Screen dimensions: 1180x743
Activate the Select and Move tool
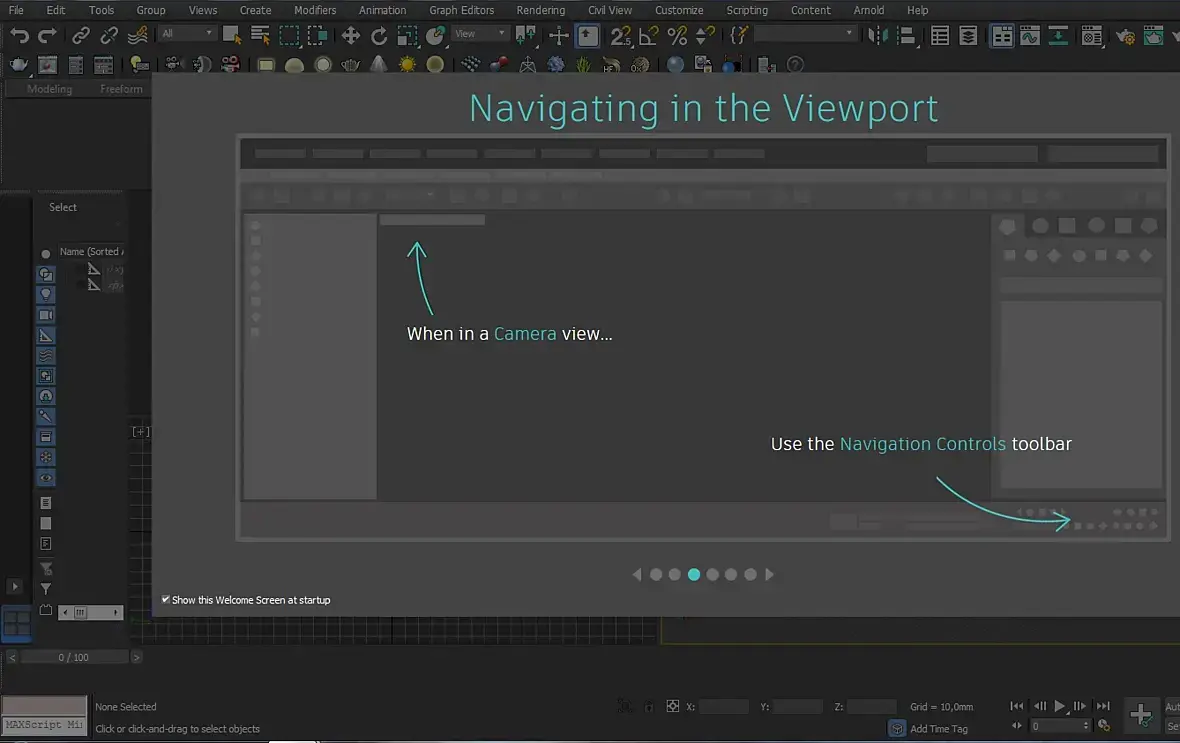pyautogui.click(x=351, y=35)
